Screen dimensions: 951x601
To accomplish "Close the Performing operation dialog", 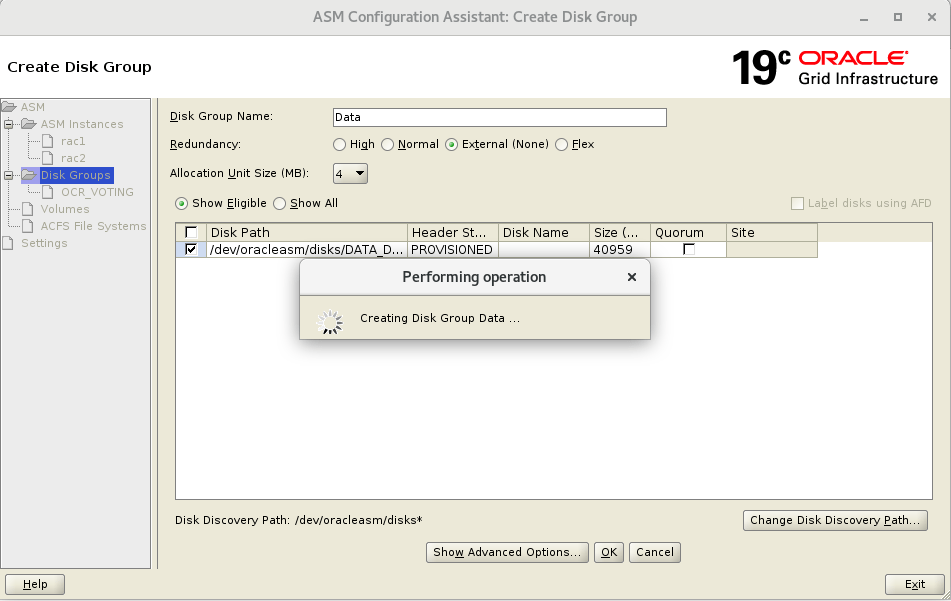I will (631, 277).
